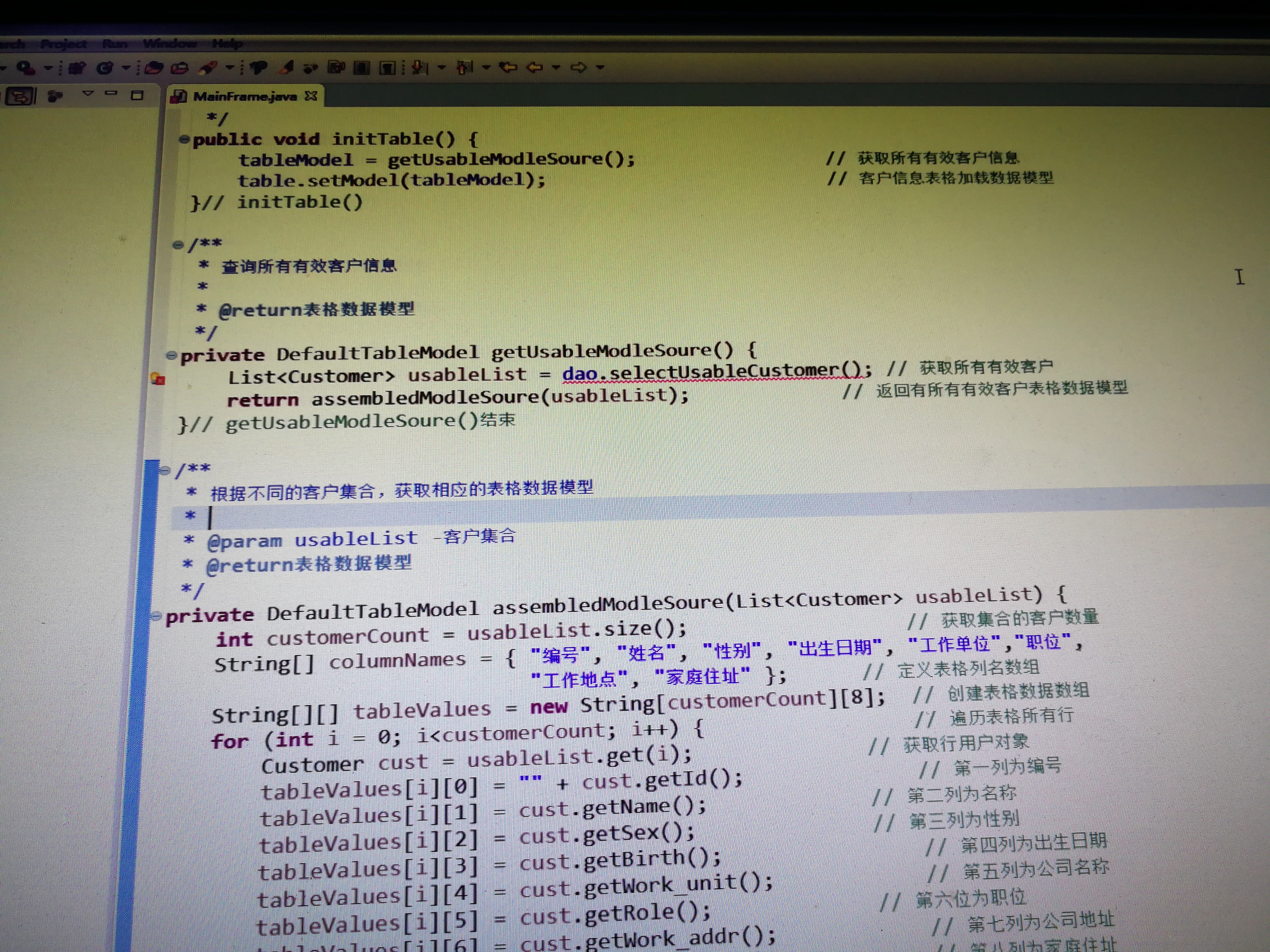Click the Back navigation arrow

535,68
